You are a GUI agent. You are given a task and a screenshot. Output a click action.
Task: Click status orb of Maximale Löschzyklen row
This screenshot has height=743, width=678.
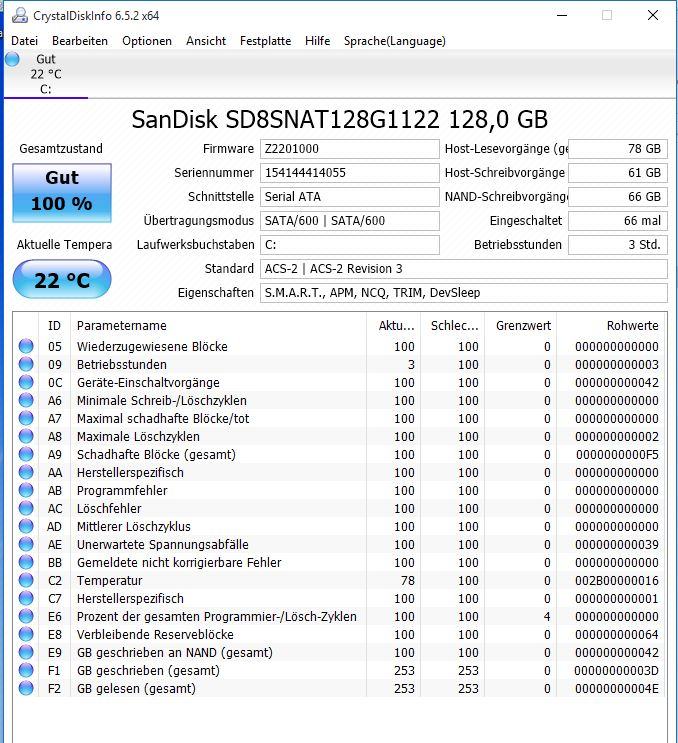[26, 436]
